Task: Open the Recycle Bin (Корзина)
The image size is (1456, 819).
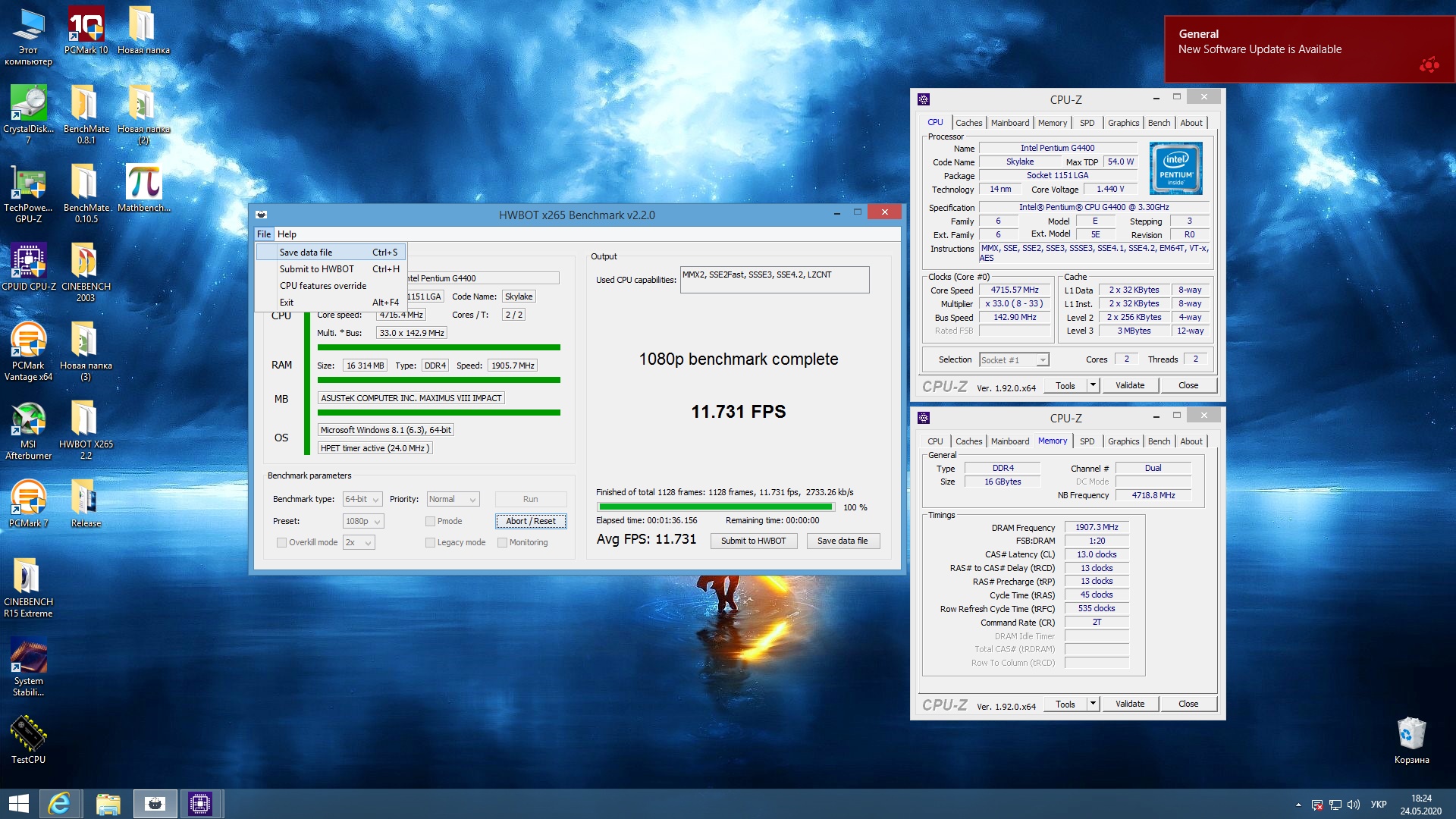Action: 1411,739
